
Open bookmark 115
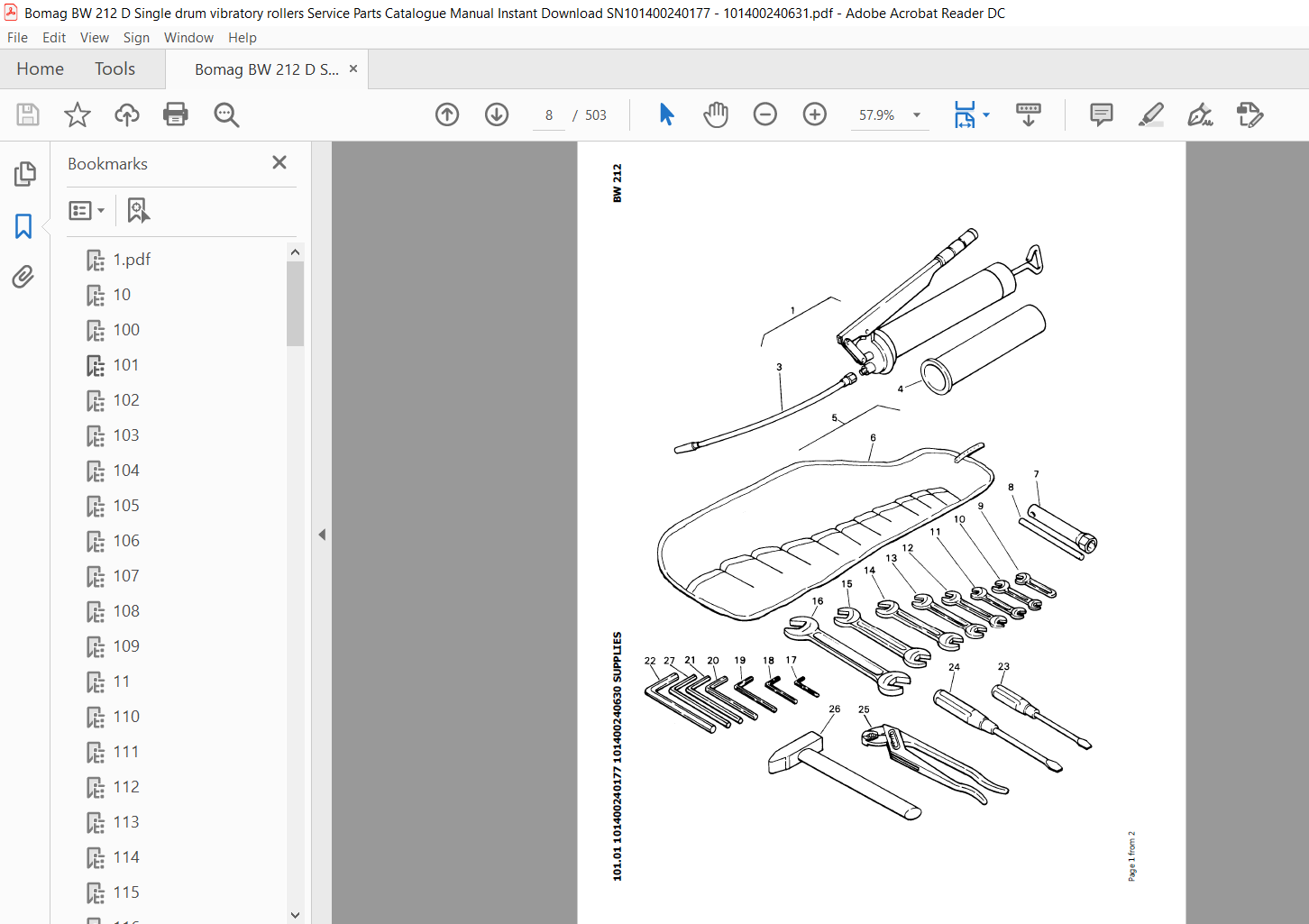pyautogui.click(x=126, y=892)
